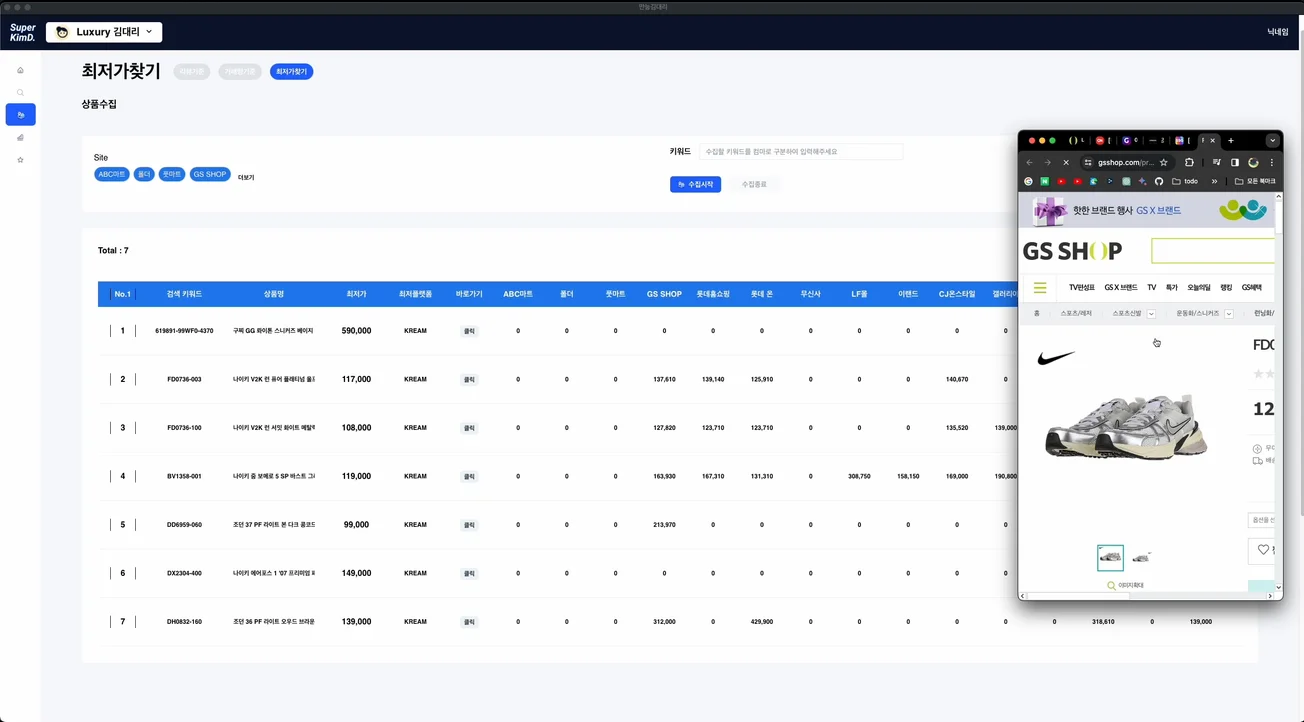Image resolution: width=1304 pixels, height=722 pixels.
Task: Open the 닉네임 profile link
Action: [x=1277, y=32]
